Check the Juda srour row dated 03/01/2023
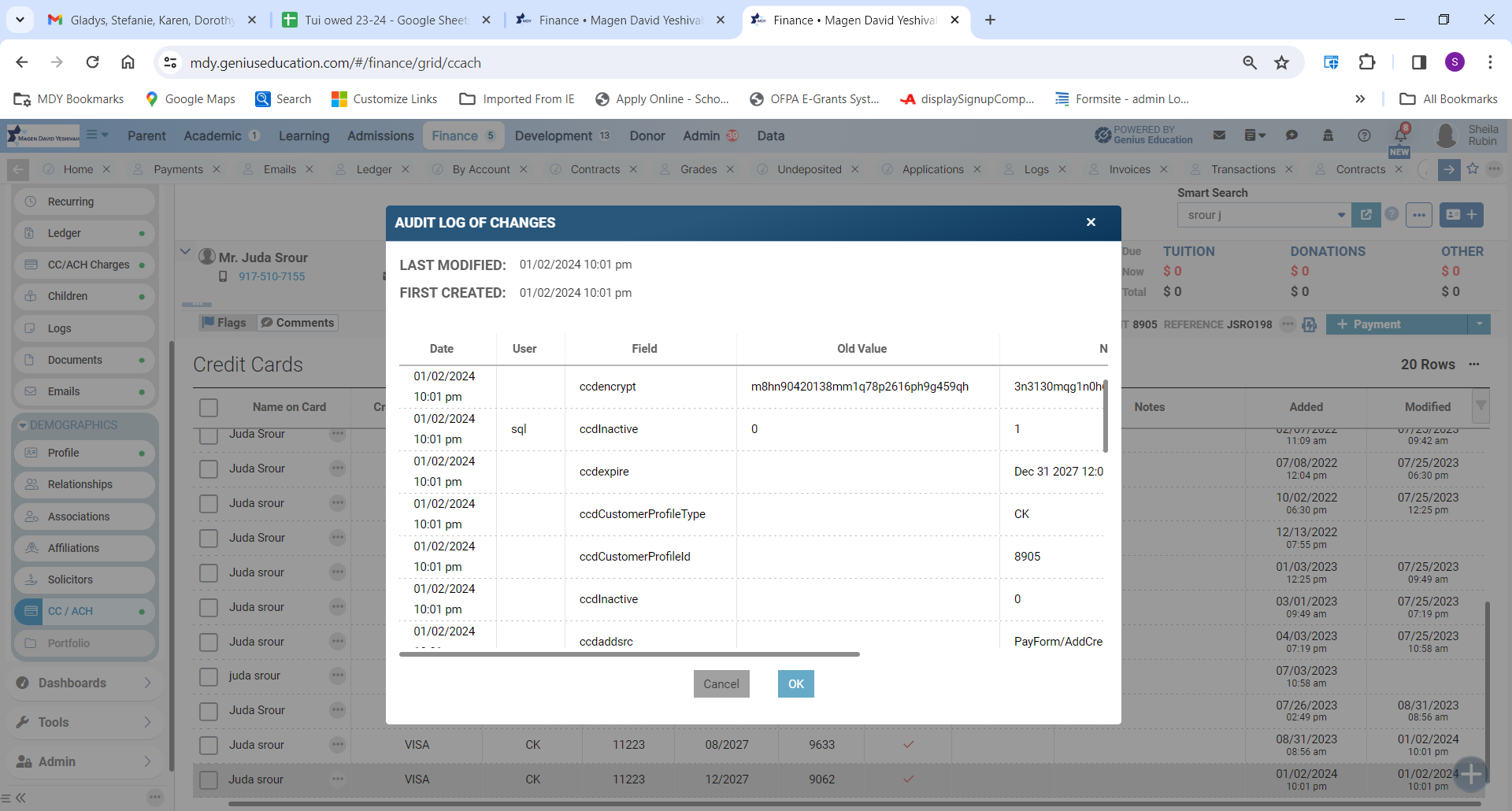The image size is (1512, 811). click(x=209, y=608)
